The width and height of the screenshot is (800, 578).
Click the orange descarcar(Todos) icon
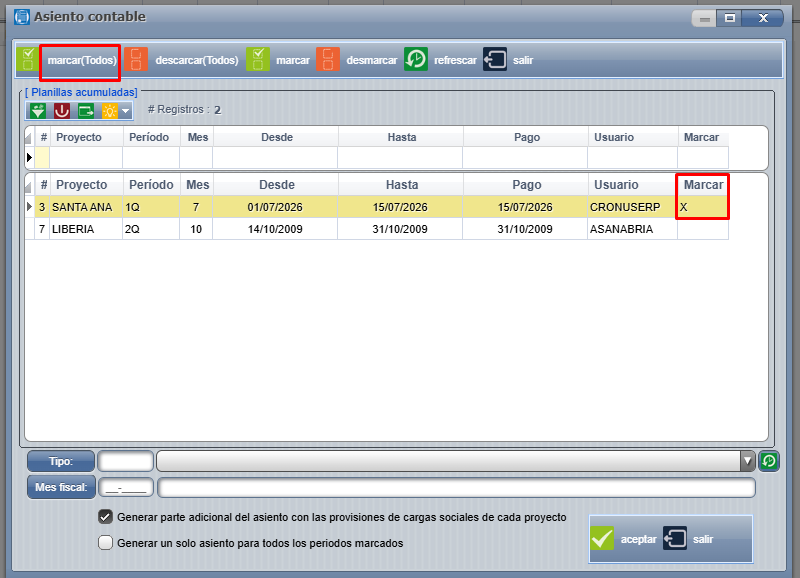pos(136,60)
